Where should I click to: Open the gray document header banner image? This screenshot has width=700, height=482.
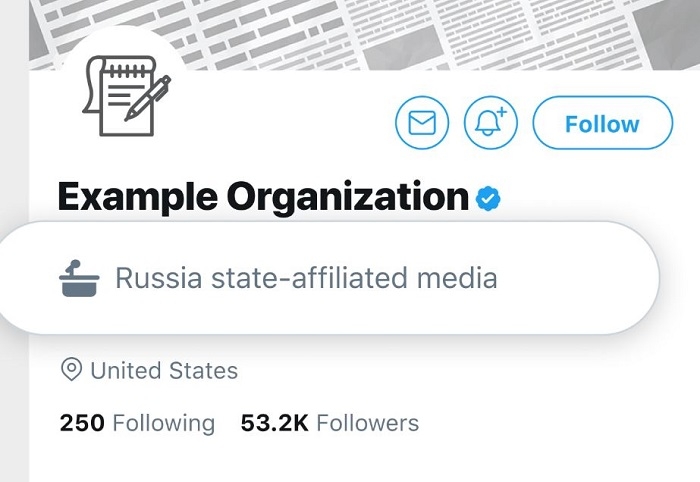tap(400, 30)
